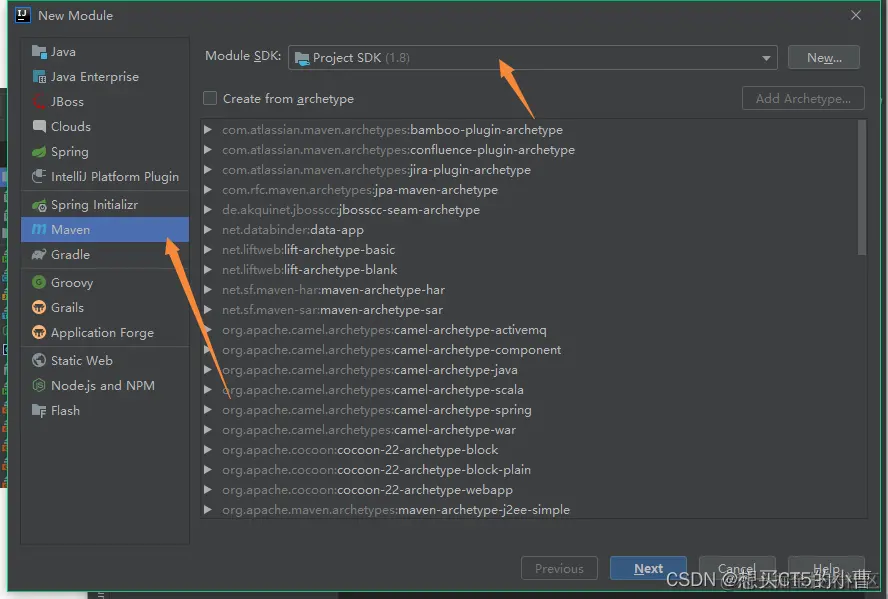Screen dimensions: 888x599
Task: Select camel-archetype-activemq entry
Action: pos(384,330)
